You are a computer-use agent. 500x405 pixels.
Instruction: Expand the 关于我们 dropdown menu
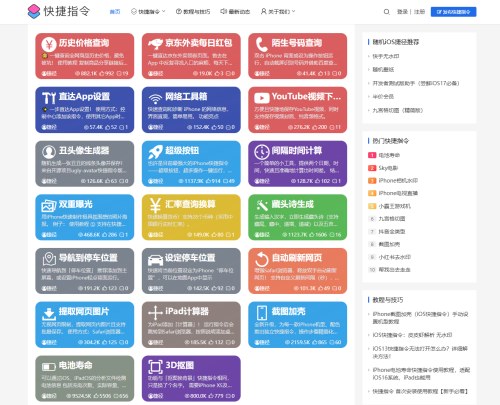click(x=278, y=12)
